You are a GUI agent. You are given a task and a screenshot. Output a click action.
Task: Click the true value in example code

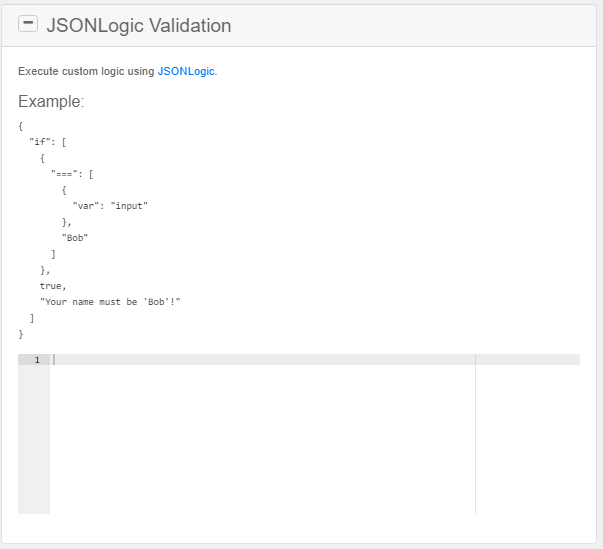53,286
